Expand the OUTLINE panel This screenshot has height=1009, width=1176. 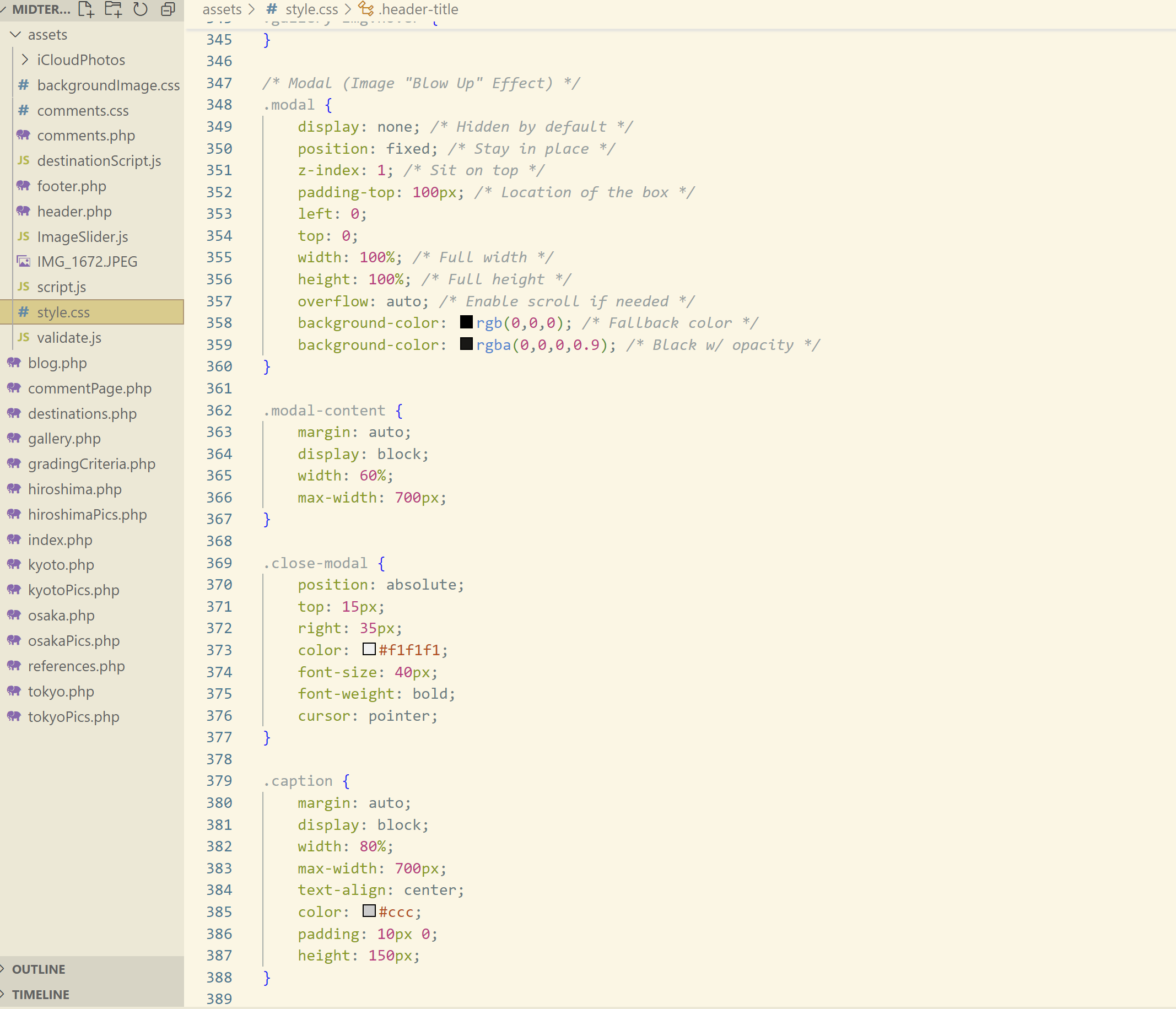39,969
